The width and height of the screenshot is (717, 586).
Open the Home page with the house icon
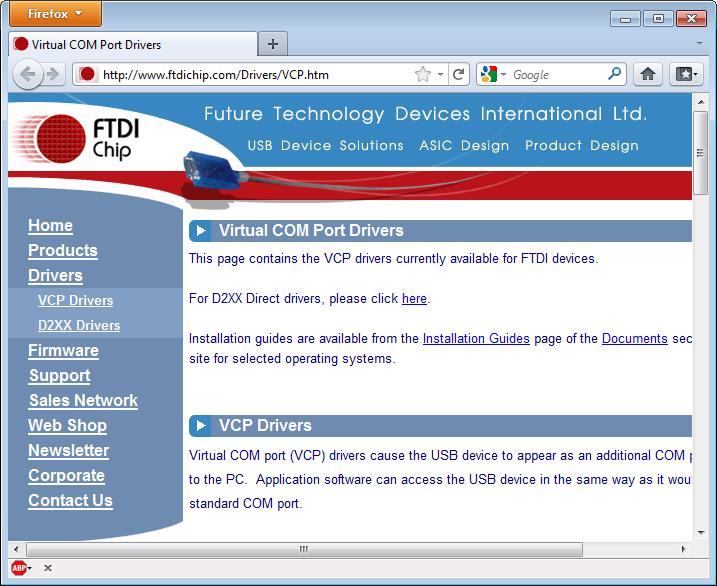(647, 74)
